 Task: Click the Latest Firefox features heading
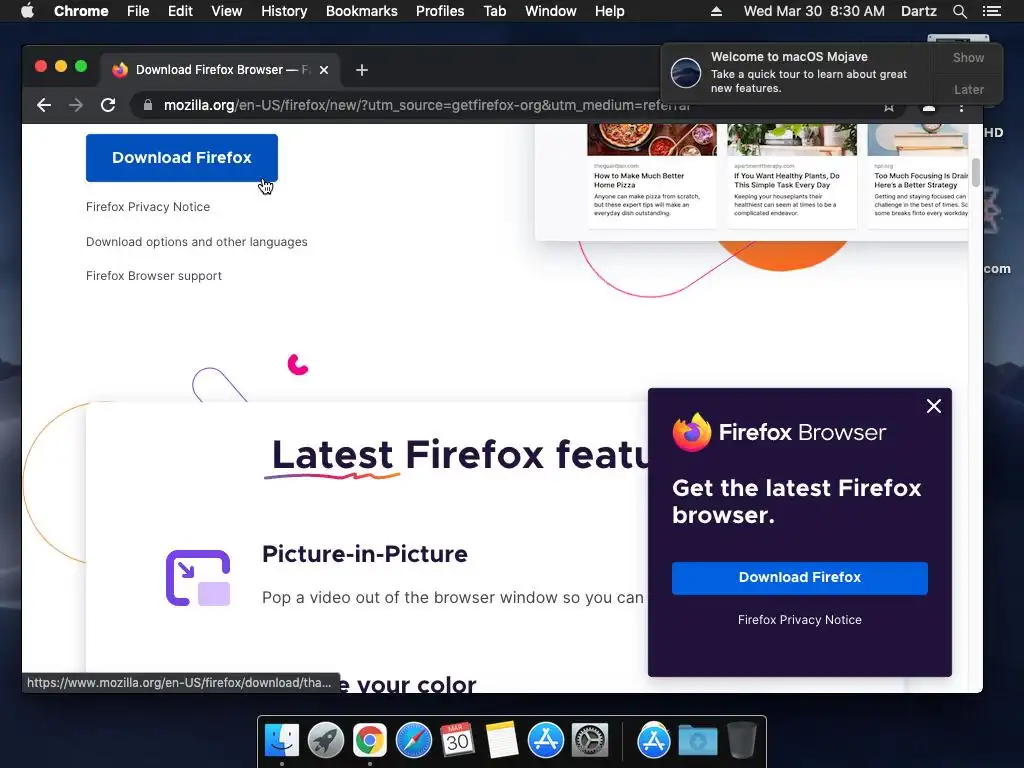coord(460,455)
